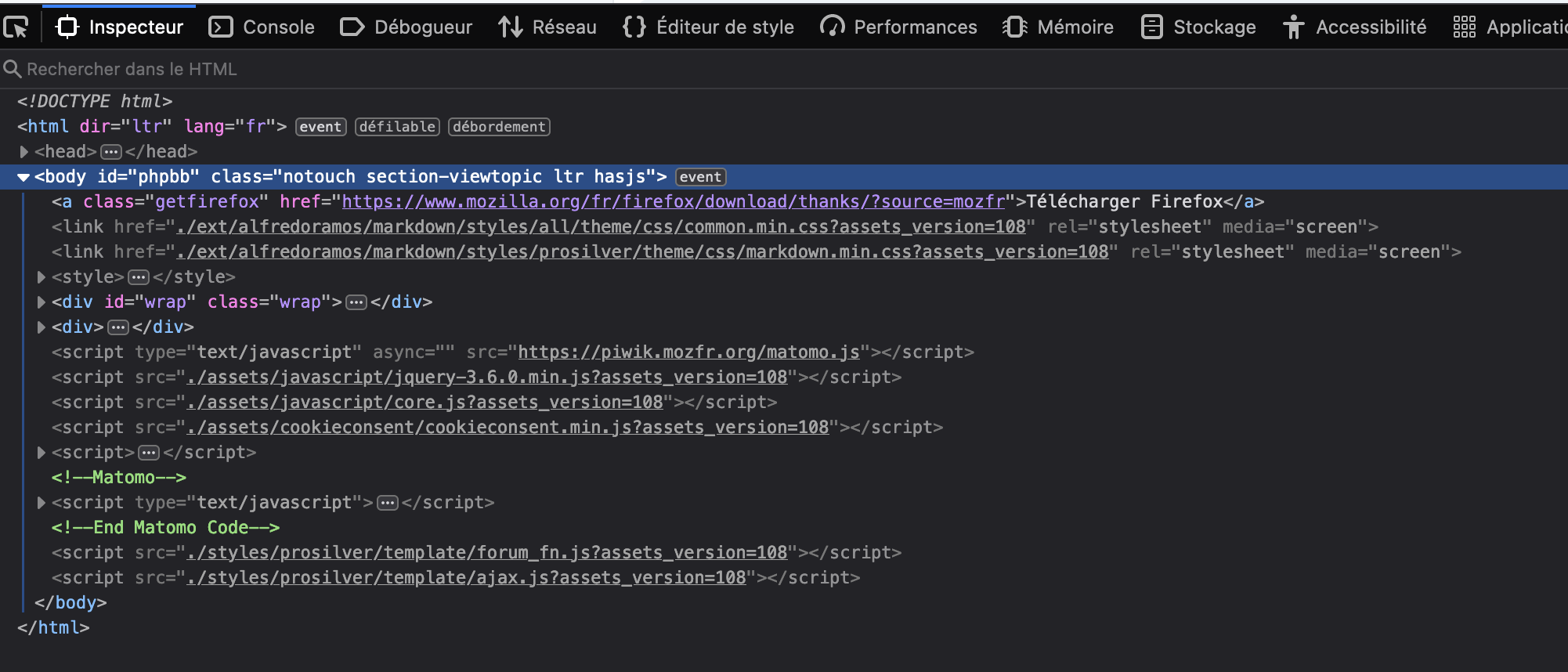Click the Mémoire chip icon
The width and height of the screenshot is (1568, 672).
coord(1015,27)
